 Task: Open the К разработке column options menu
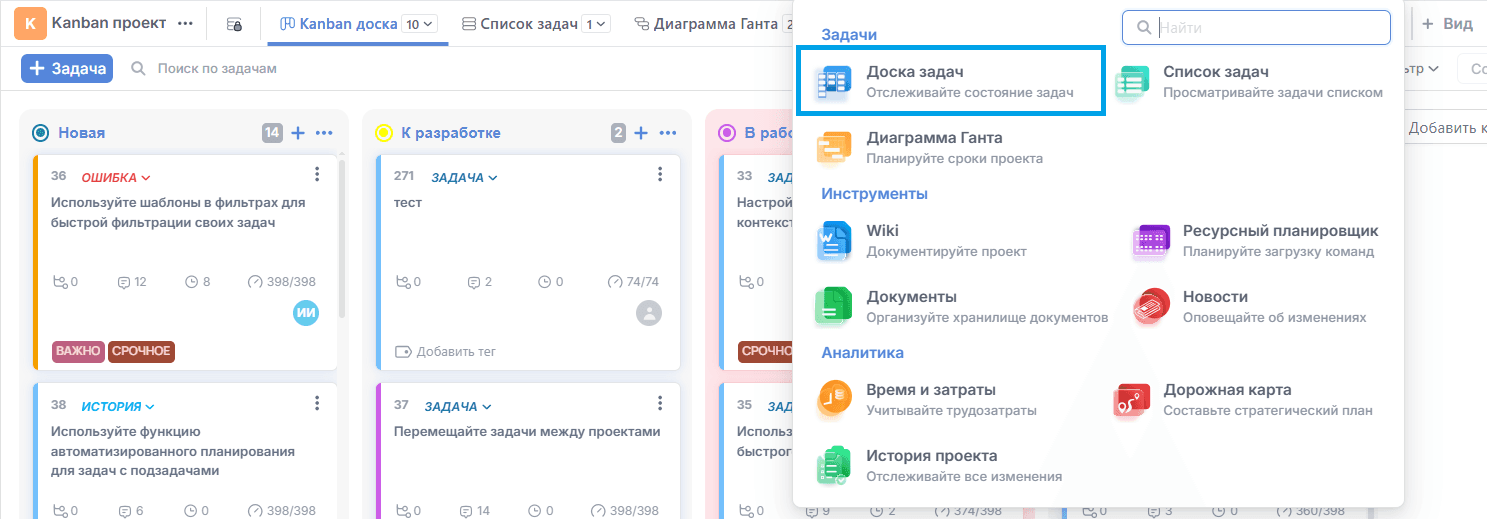pos(668,133)
